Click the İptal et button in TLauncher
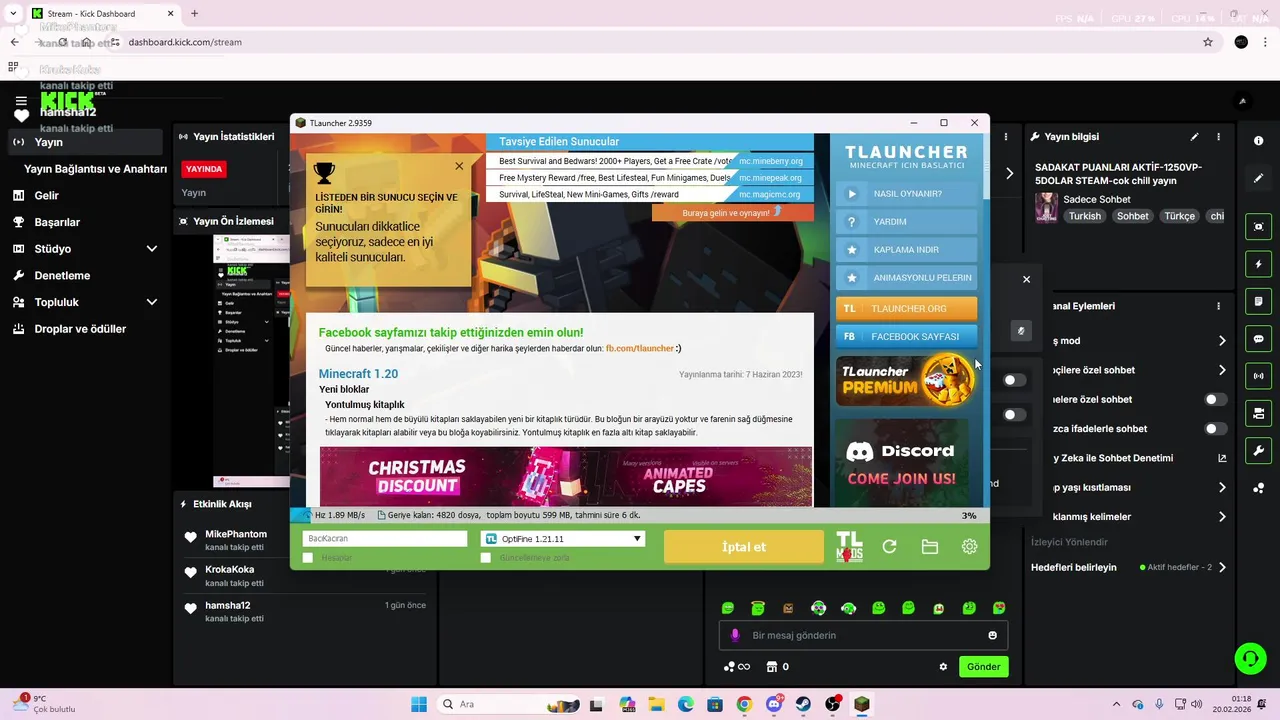 (744, 547)
